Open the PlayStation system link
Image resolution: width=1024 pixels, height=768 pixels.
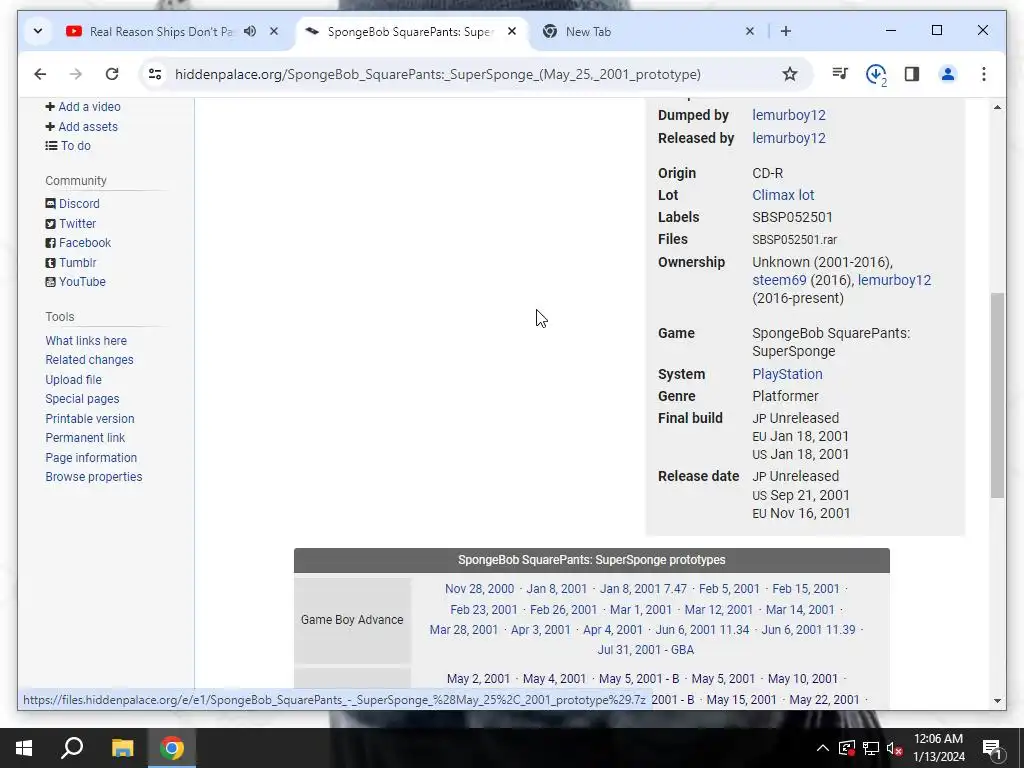(x=787, y=374)
